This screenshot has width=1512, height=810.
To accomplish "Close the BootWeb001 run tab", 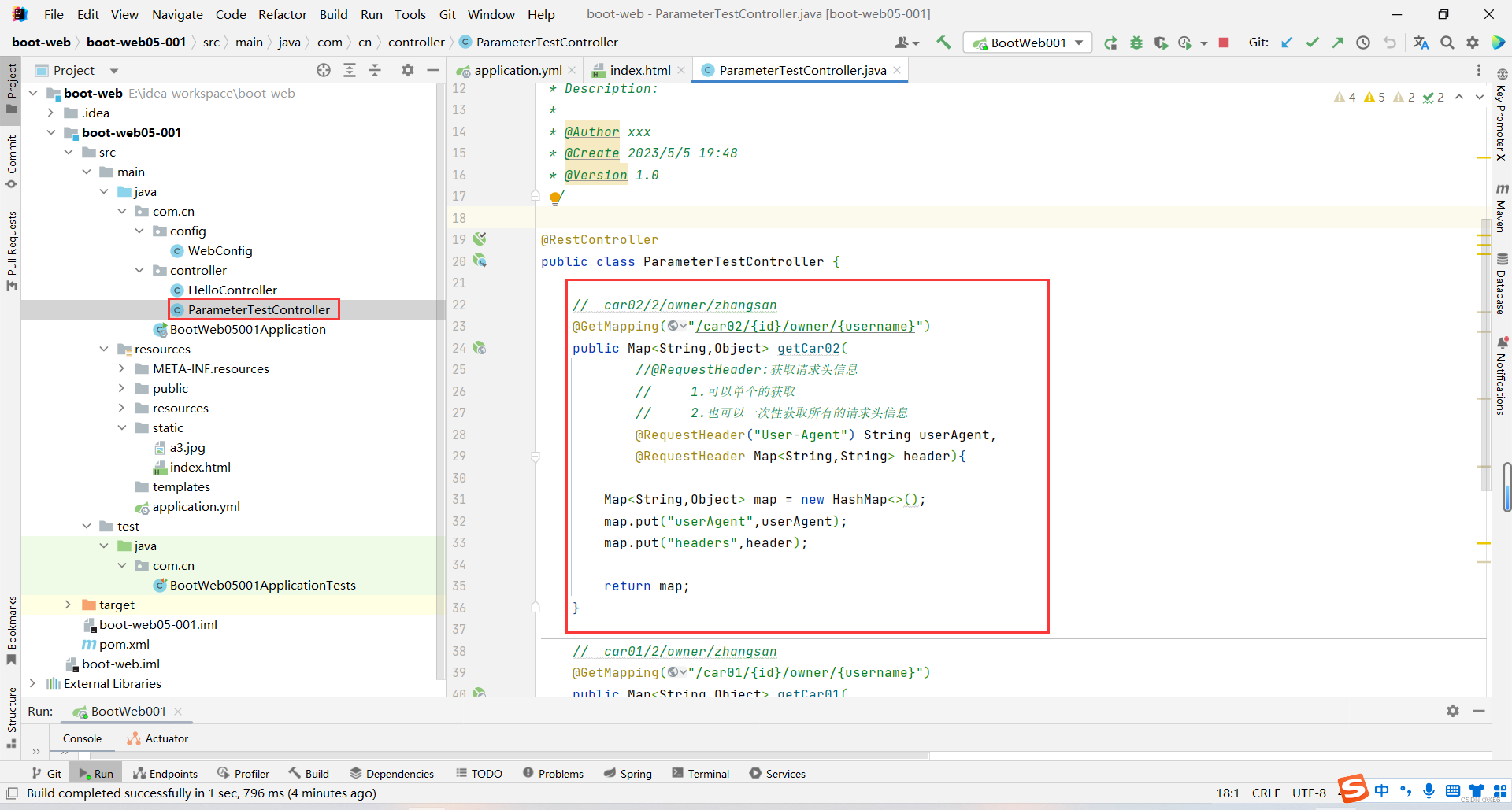I will coord(178,711).
